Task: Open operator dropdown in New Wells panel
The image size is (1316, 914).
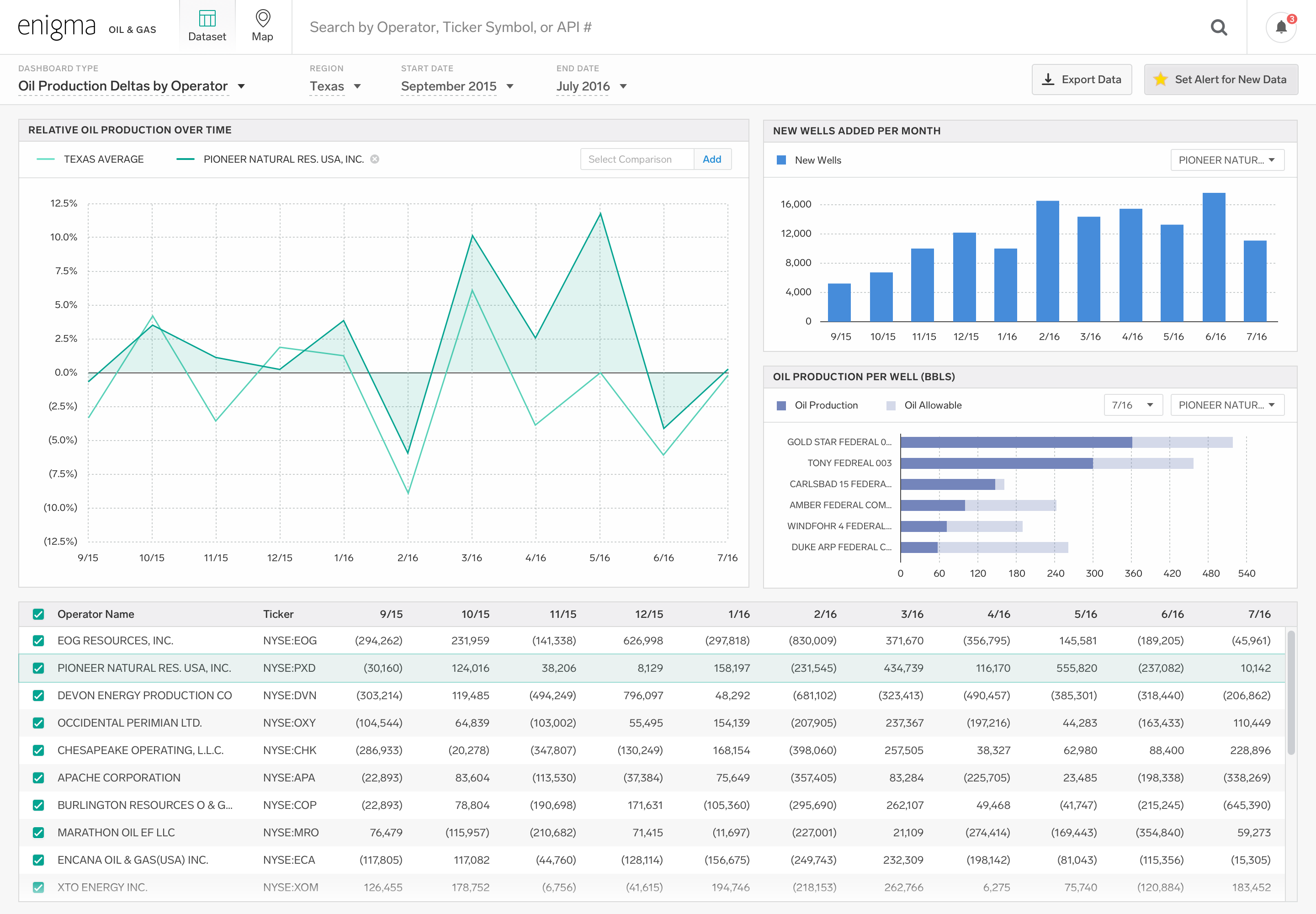Action: (1226, 160)
